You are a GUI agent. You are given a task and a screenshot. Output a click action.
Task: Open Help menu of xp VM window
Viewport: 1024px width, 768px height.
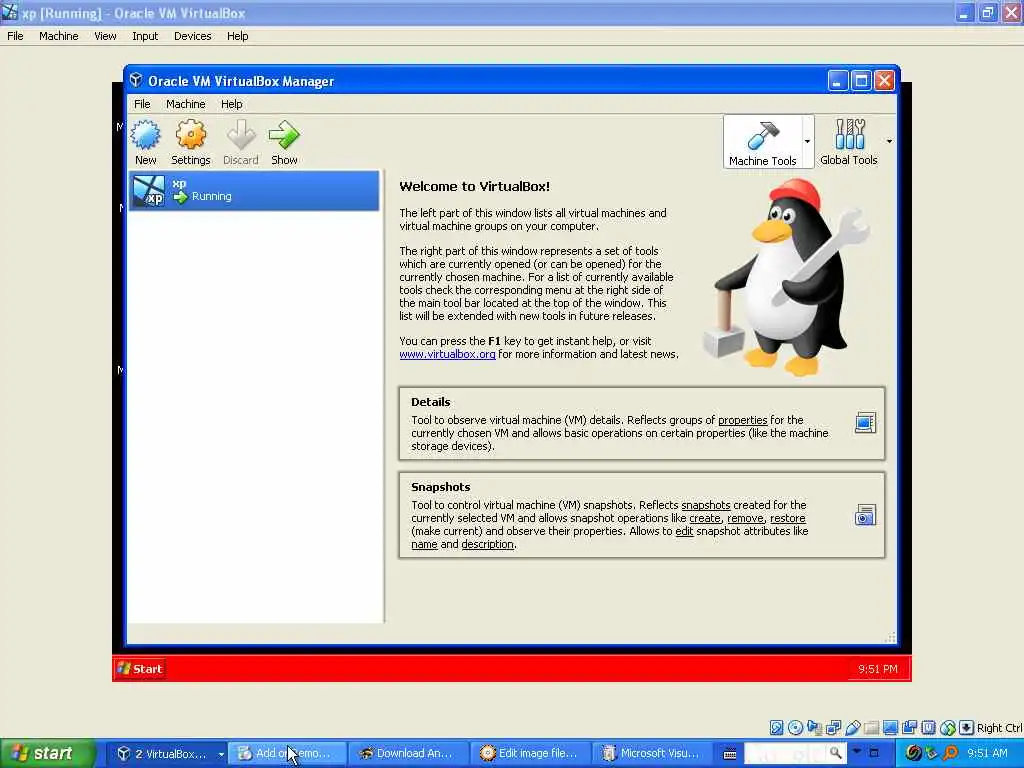point(238,36)
